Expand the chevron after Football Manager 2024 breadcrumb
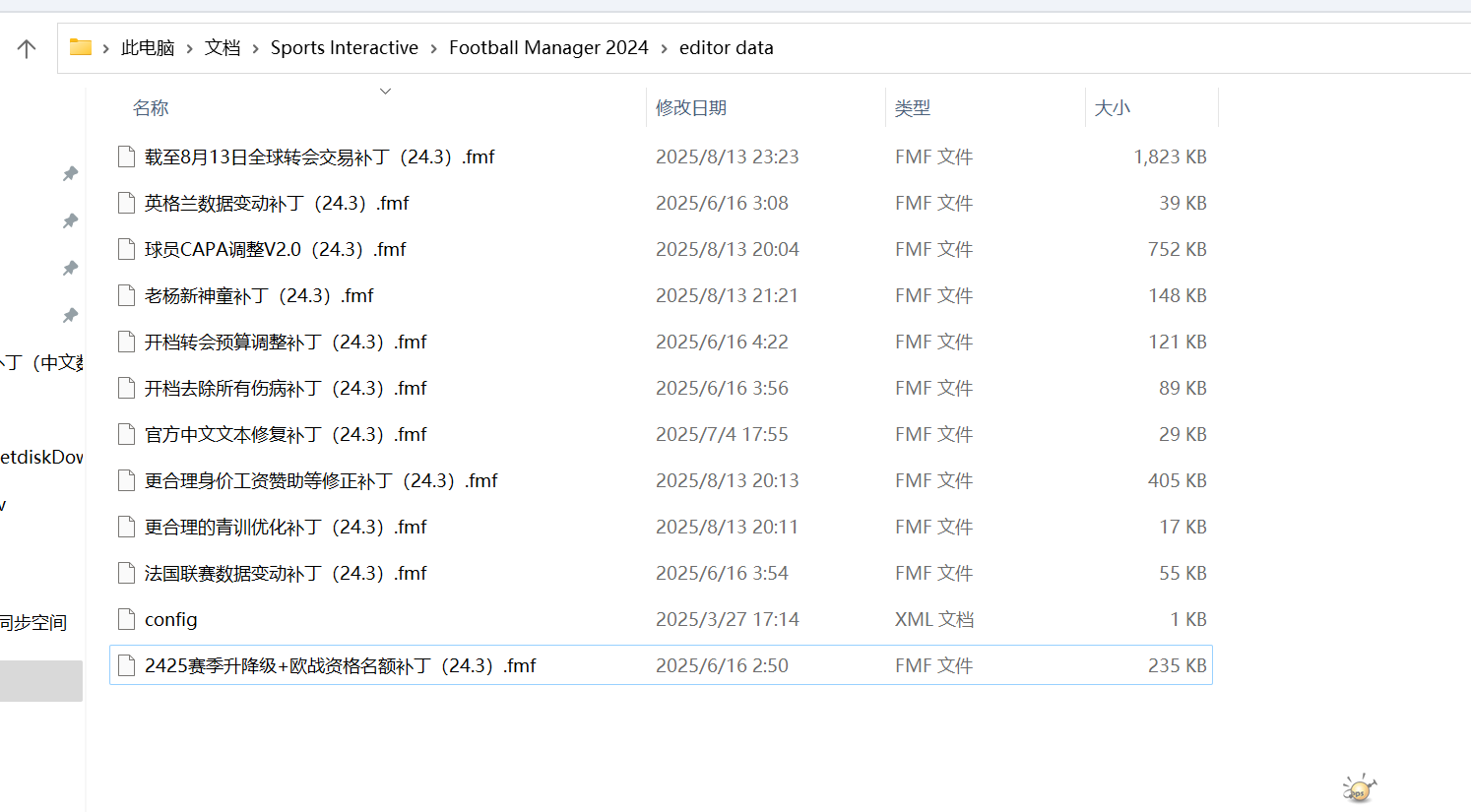The image size is (1471, 812). pyautogui.click(x=664, y=48)
